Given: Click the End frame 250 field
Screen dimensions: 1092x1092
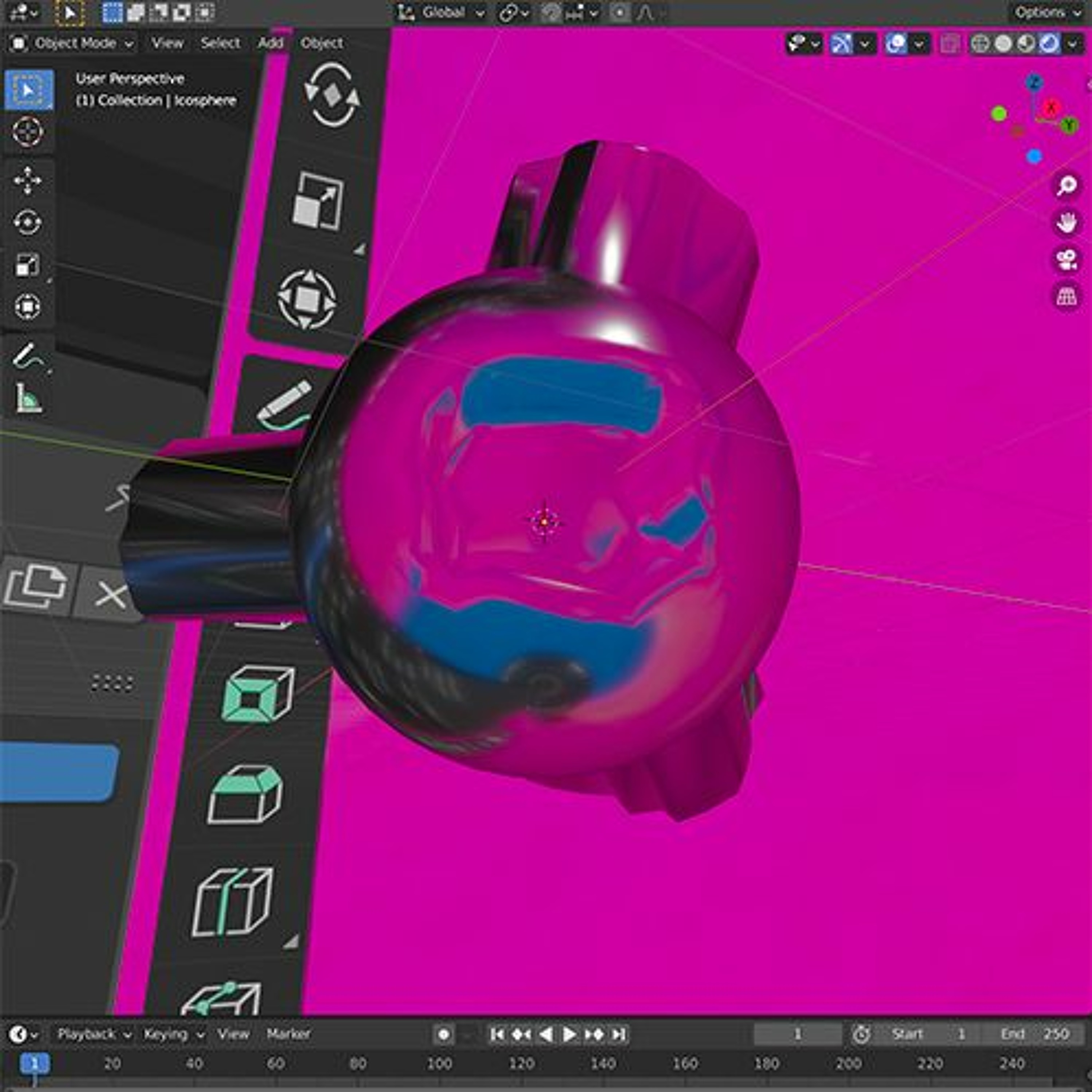Looking at the screenshot, I should pyautogui.click(x=1034, y=1034).
